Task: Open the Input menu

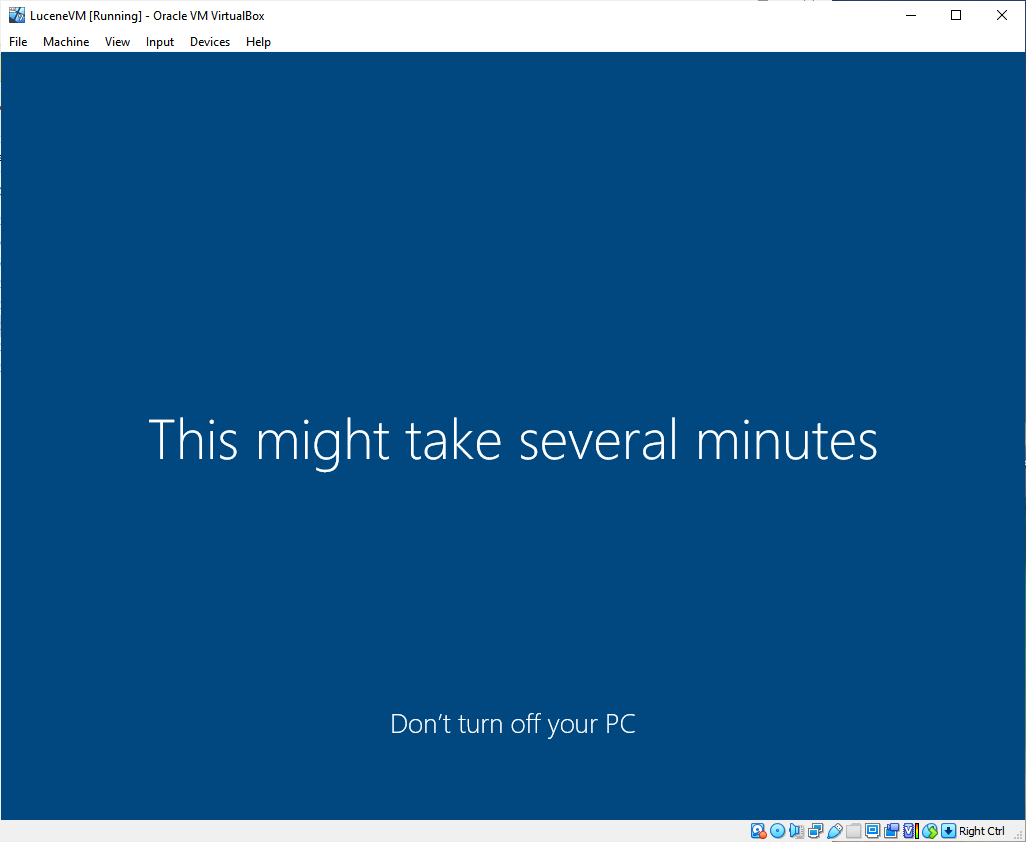Action: (x=160, y=42)
